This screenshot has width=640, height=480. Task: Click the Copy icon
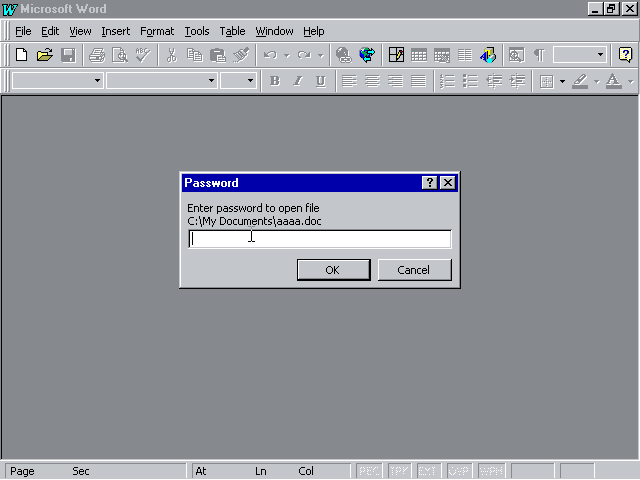coord(195,55)
